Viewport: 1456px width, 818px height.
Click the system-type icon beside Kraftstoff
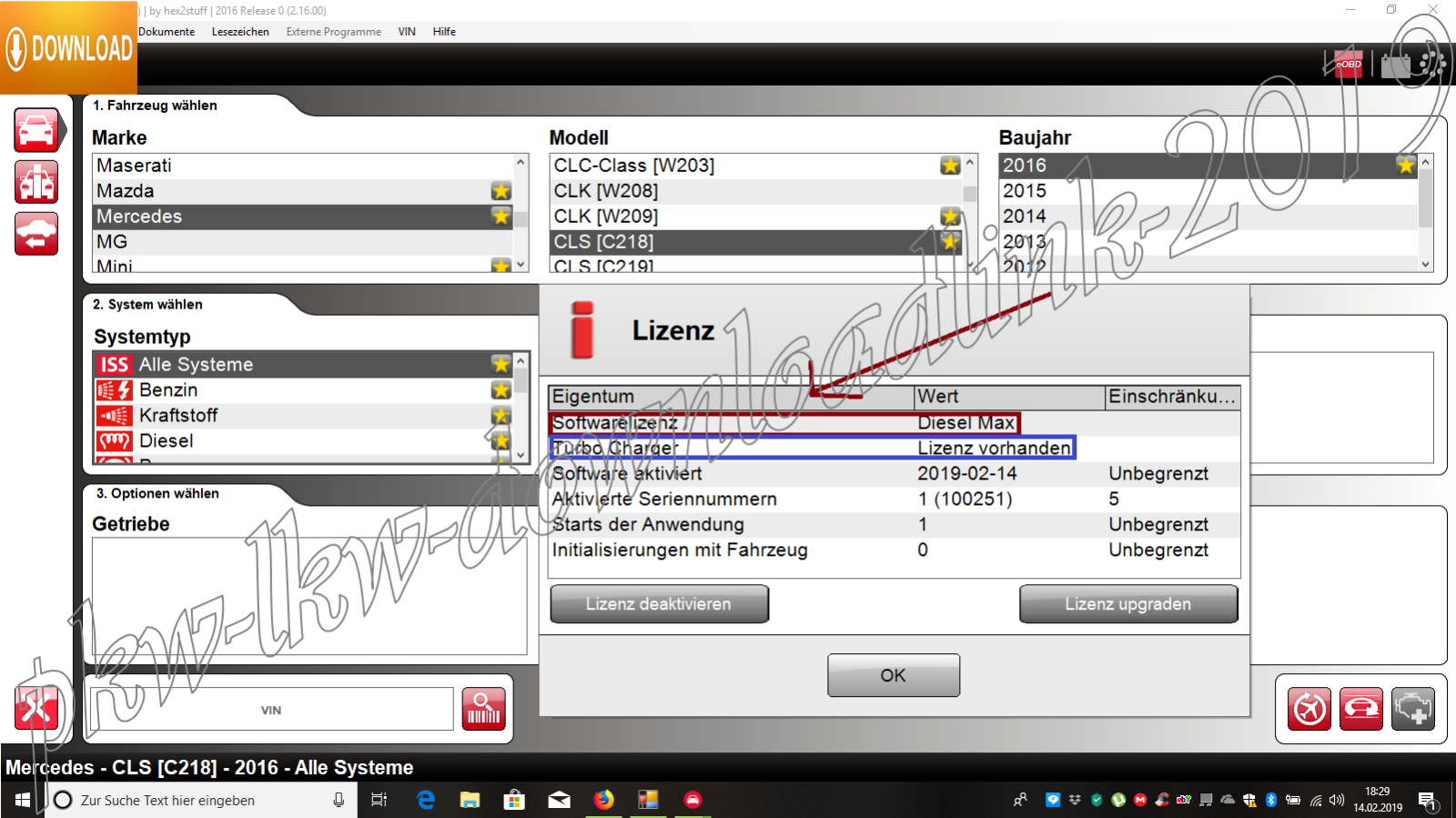[115, 416]
